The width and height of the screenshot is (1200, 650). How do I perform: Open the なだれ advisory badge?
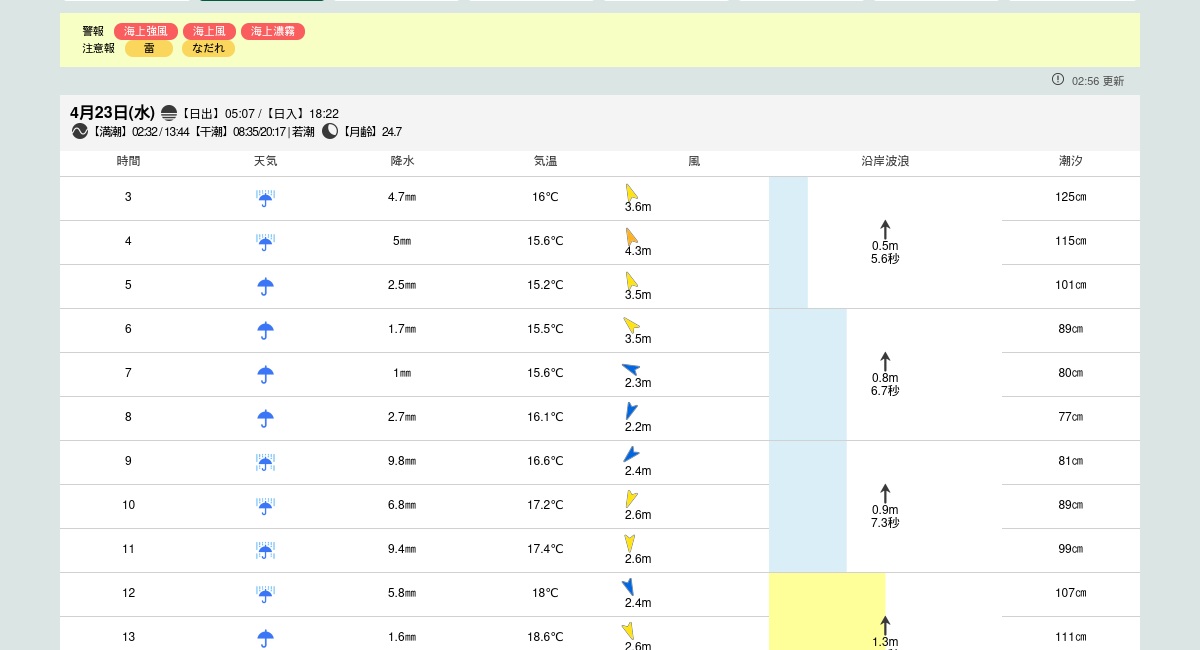208,48
